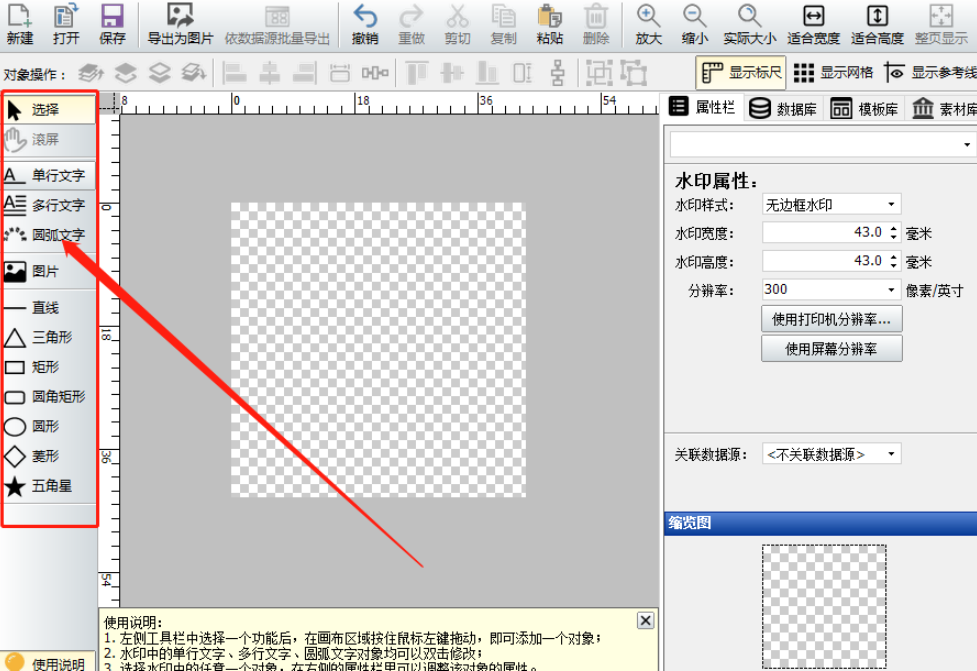Expand the 分辨率 resolution dropdown

pyautogui.click(x=831, y=290)
